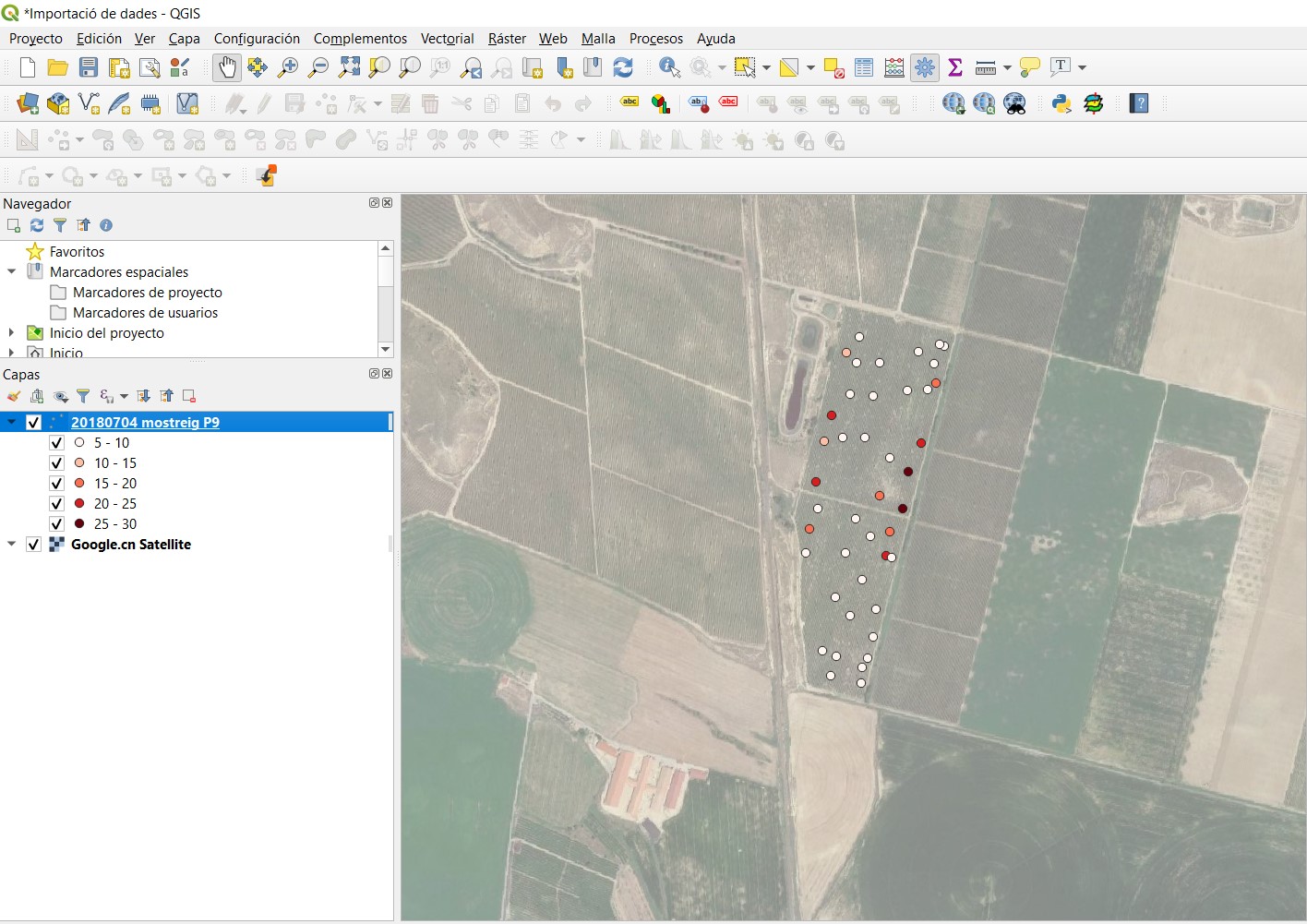This screenshot has width=1307, height=924.
Task: Expand Inicio del proyecto node
Action: point(11,332)
